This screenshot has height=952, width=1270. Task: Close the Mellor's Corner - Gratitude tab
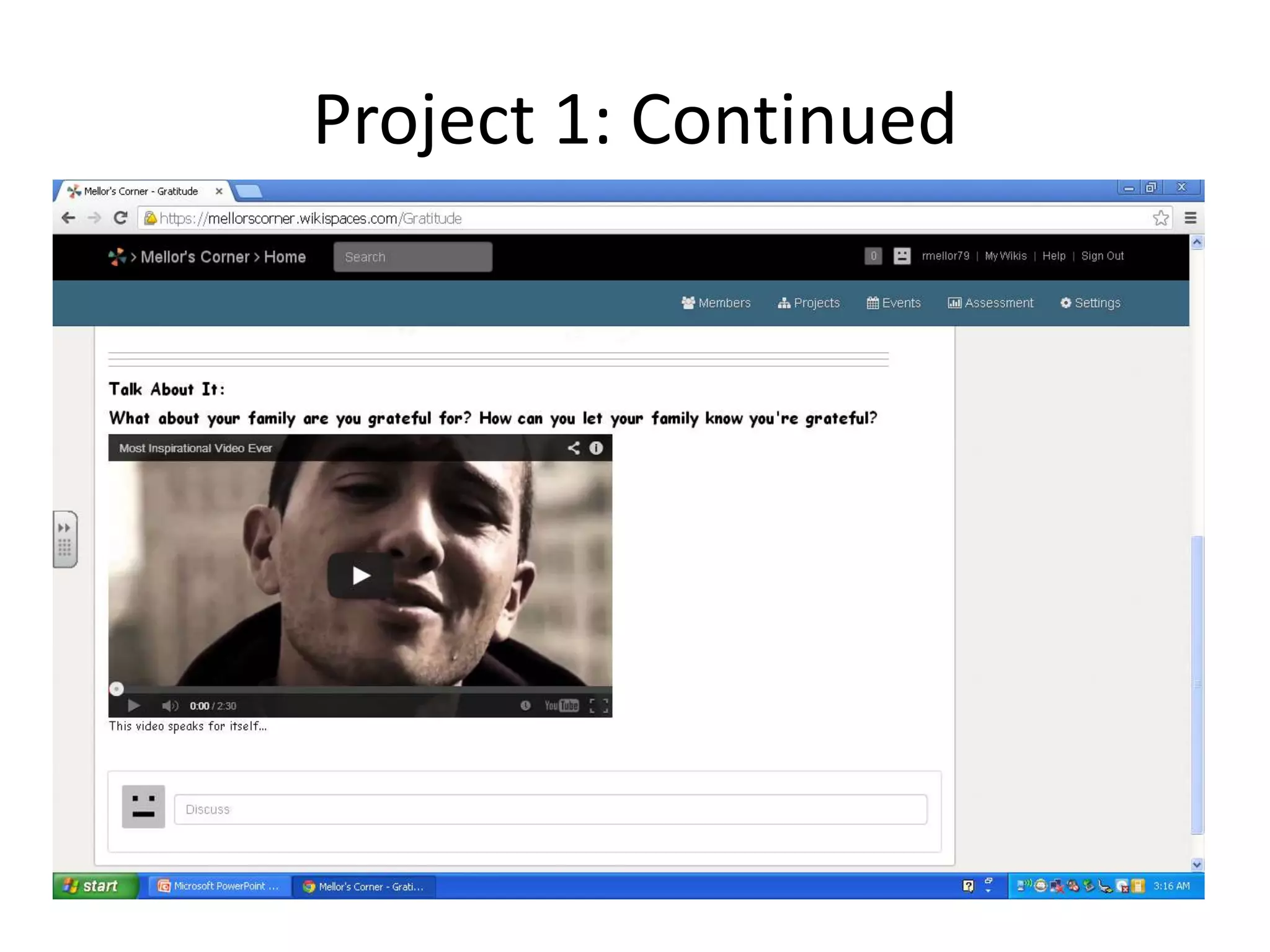[x=219, y=192]
